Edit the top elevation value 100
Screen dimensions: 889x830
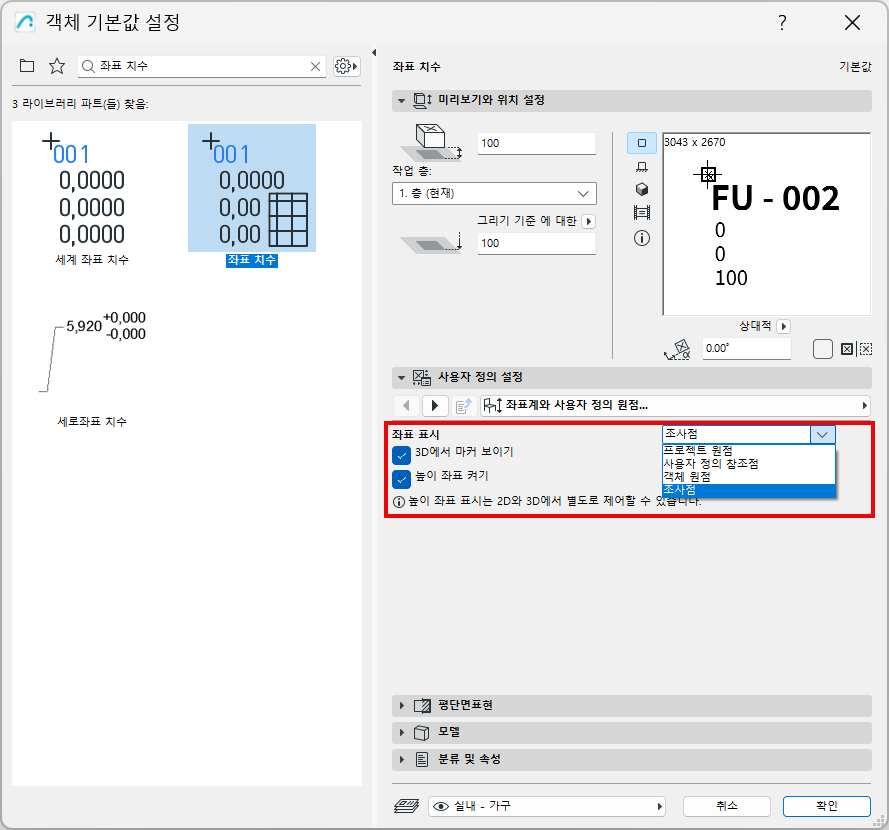(536, 143)
